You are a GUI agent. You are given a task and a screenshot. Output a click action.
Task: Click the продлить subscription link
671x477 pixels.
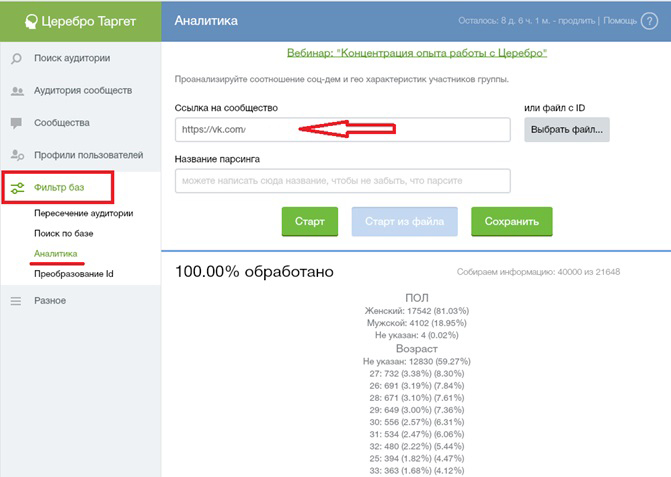coord(576,21)
